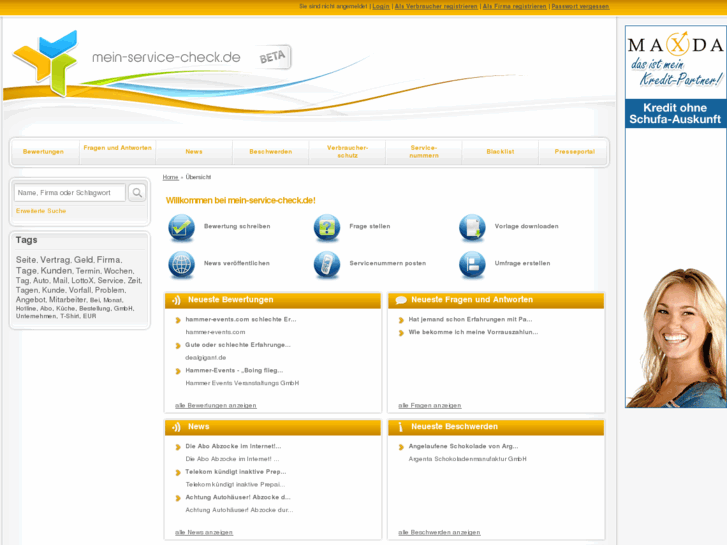This screenshot has width=727, height=545.
Task: Click the T-Shirt tag in Tags cloud
Action: [x=70, y=316]
